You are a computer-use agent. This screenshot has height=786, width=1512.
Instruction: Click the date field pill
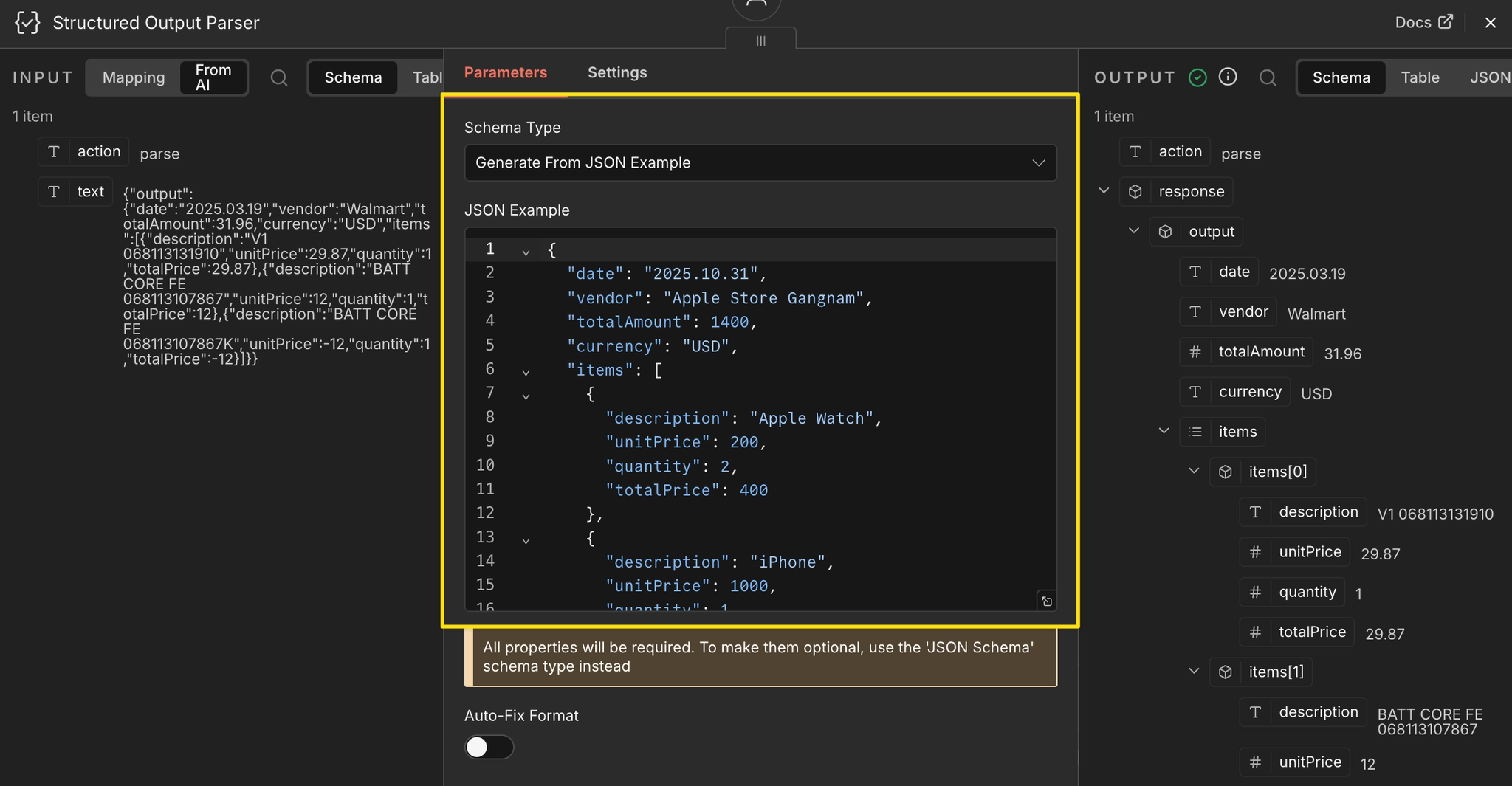pyautogui.click(x=1219, y=271)
